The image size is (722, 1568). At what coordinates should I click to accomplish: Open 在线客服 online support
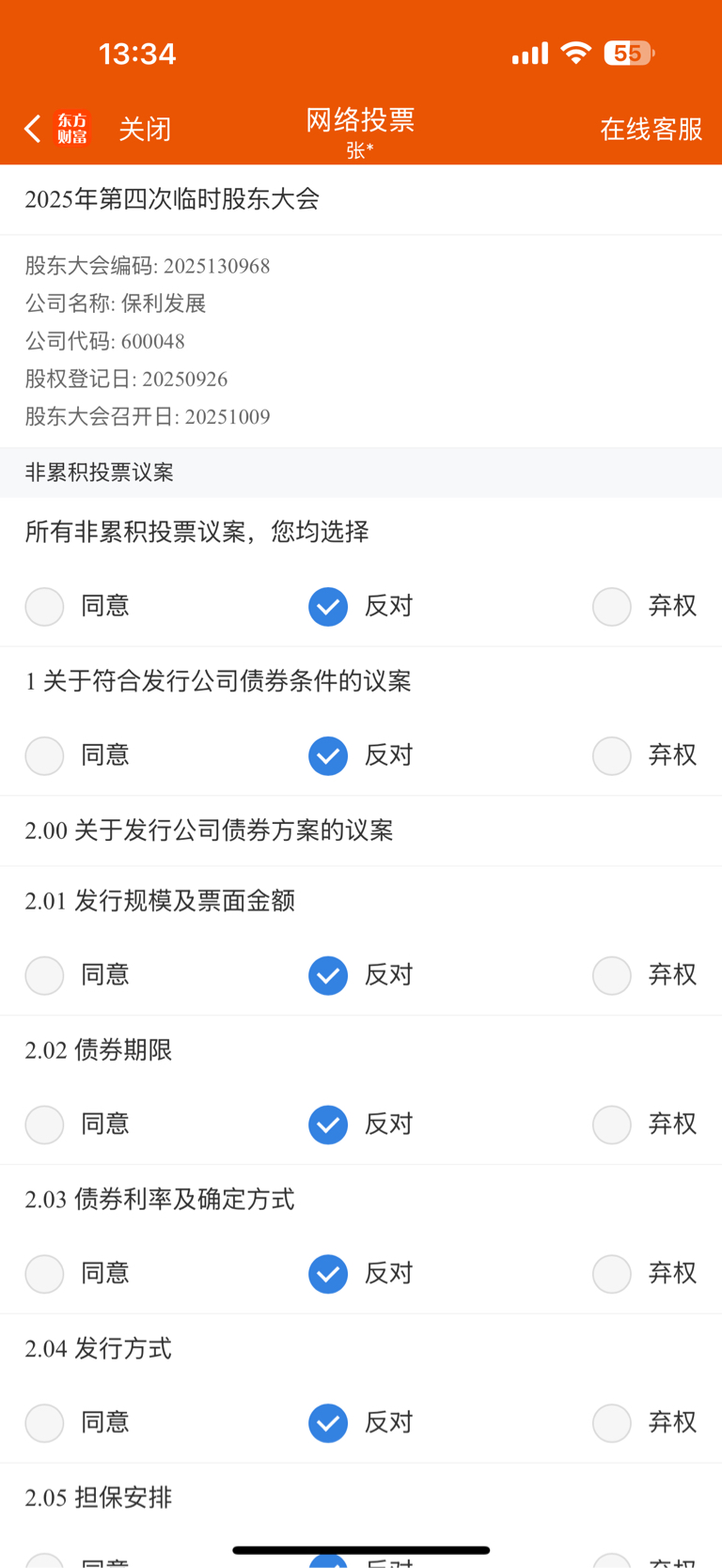(x=651, y=129)
